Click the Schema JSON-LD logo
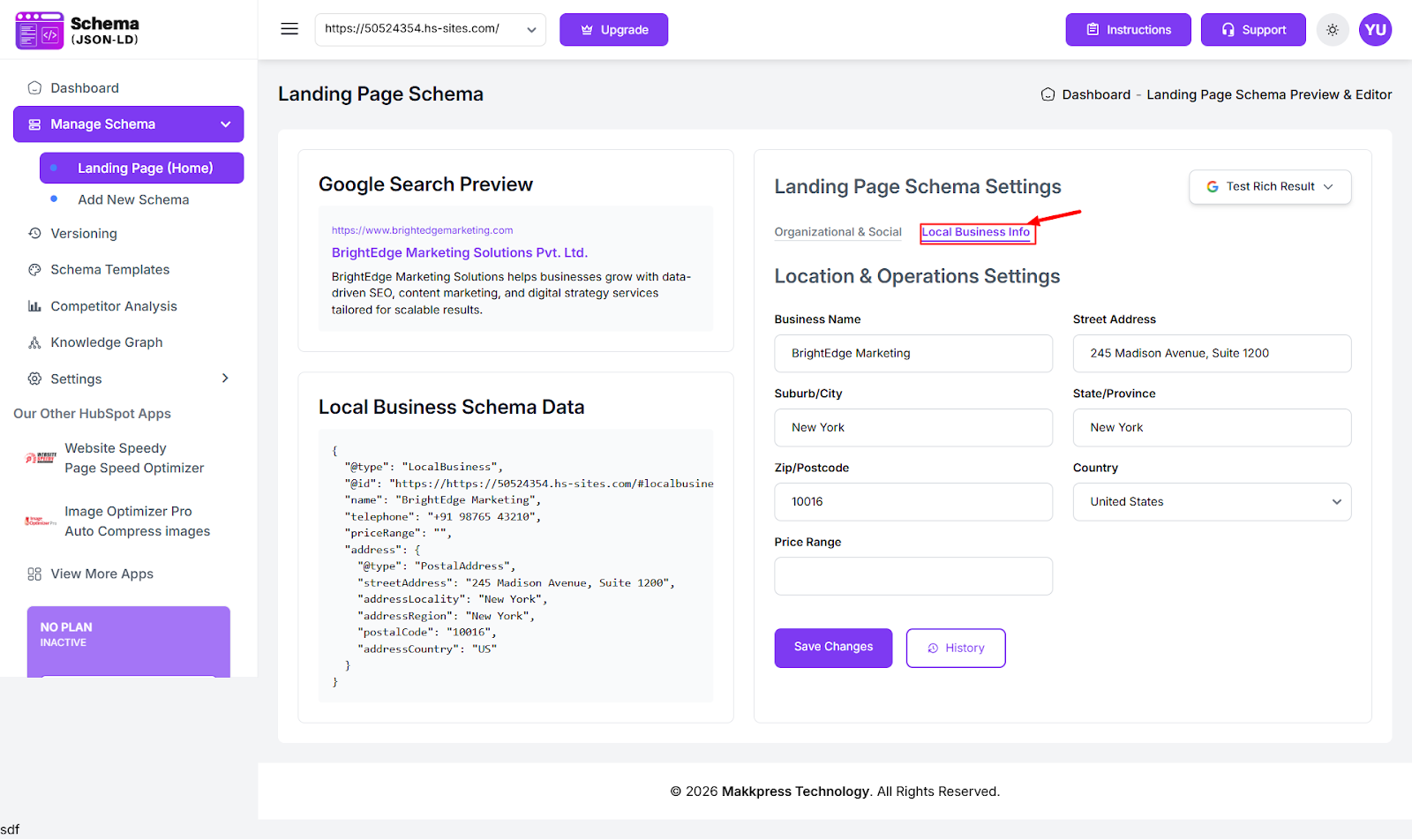 (78, 30)
